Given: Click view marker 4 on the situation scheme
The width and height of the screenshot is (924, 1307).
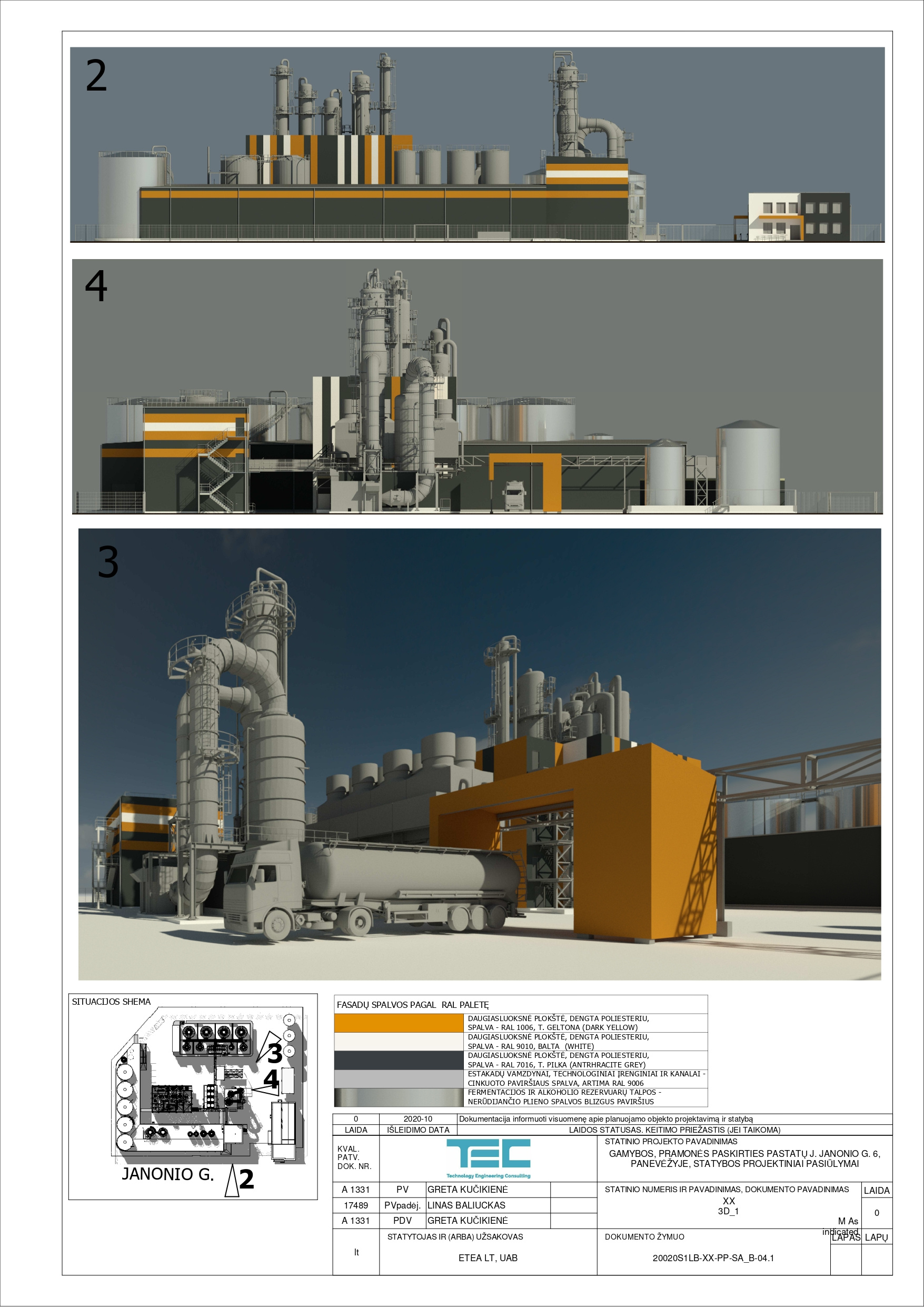Looking at the screenshot, I should click(271, 1080).
